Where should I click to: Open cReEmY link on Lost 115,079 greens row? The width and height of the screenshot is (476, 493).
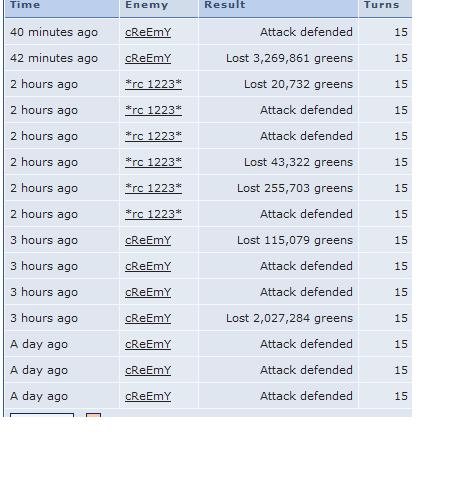pos(148,240)
